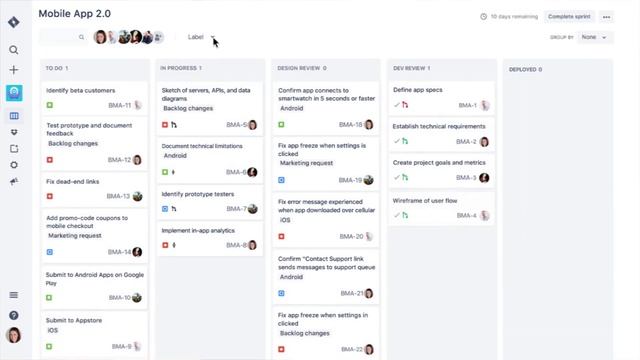Open the Identify beta customers card

coord(94,98)
